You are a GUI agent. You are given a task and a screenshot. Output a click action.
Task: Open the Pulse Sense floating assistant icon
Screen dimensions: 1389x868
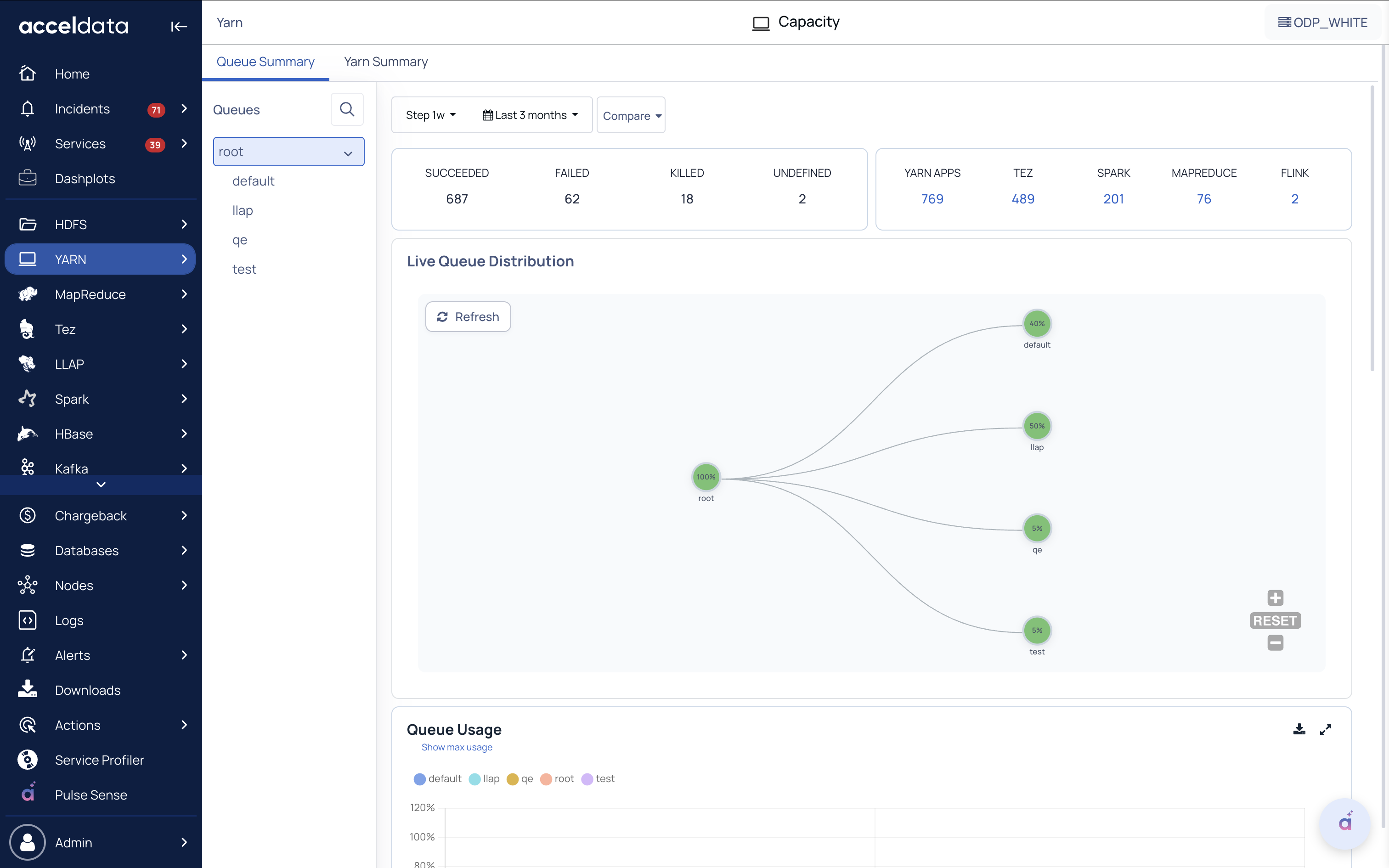click(1345, 823)
